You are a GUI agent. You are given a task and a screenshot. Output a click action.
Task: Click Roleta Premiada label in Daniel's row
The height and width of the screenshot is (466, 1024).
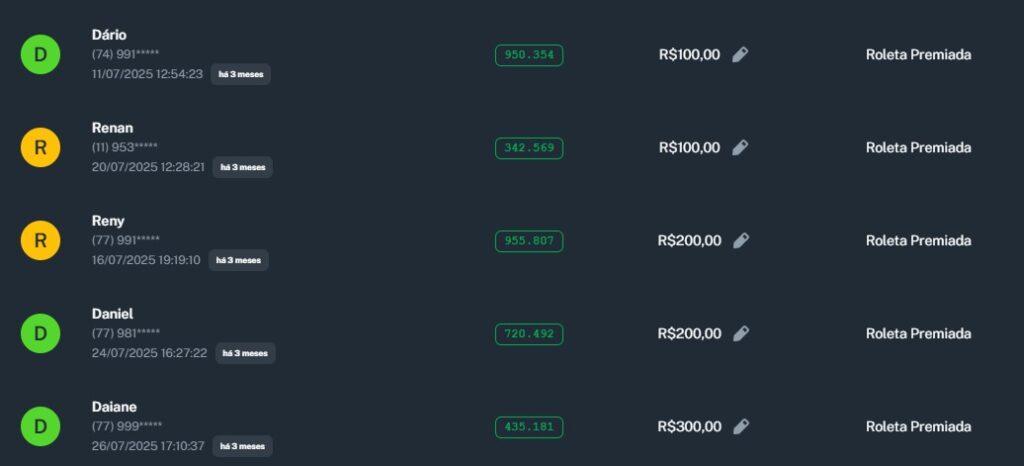tap(918, 334)
